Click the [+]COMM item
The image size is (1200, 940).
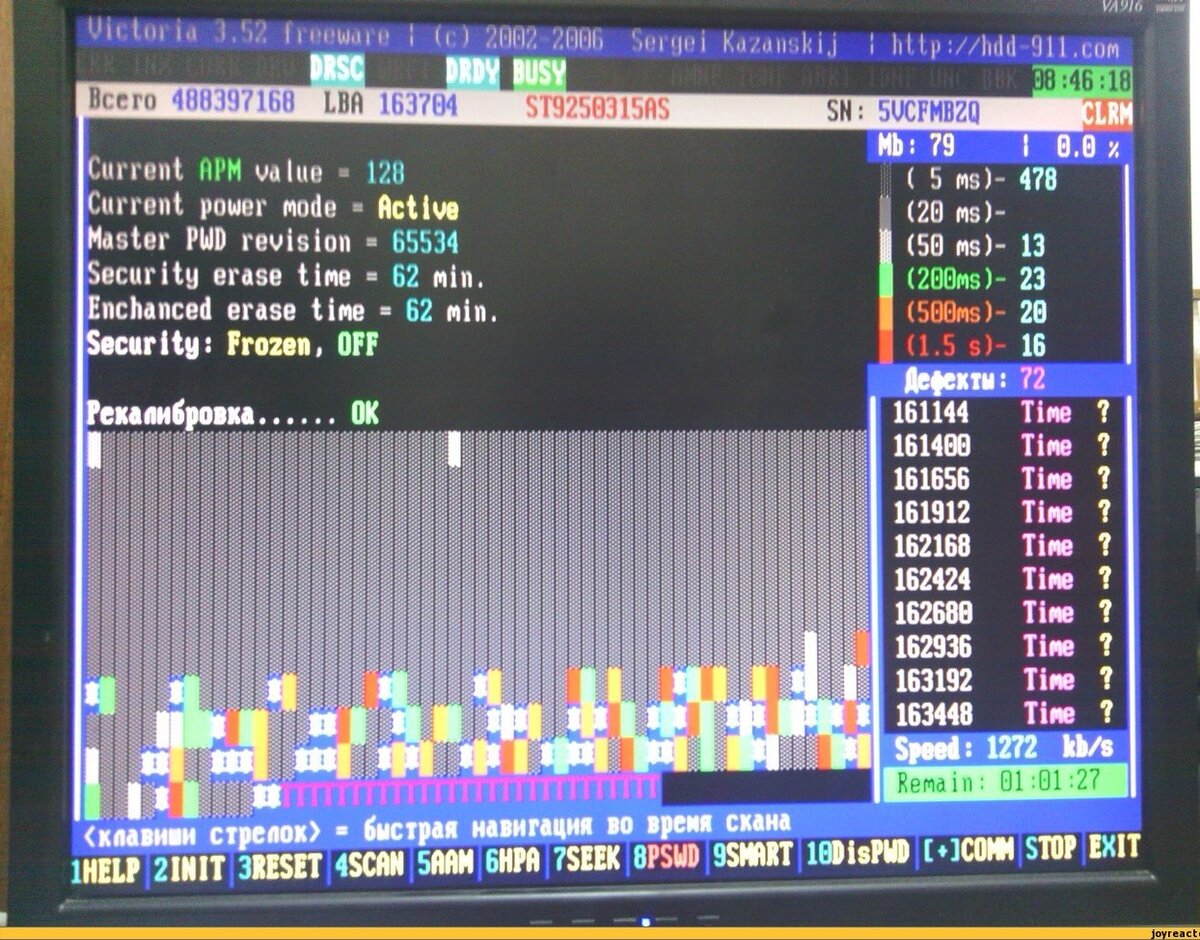[x=968, y=850]
